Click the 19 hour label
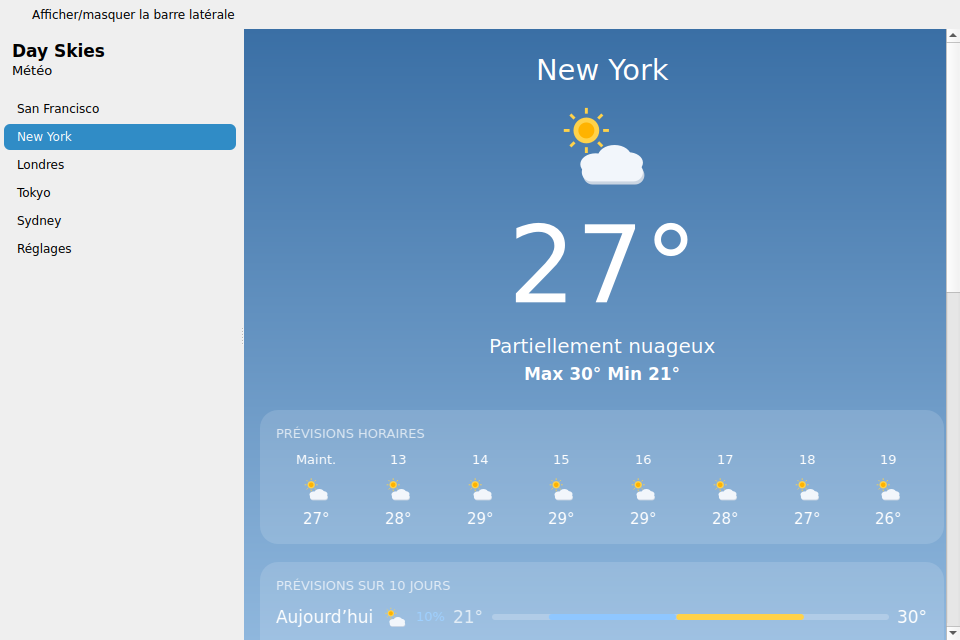960x640 pixels. pyautogui.click(x=888, y=459)
